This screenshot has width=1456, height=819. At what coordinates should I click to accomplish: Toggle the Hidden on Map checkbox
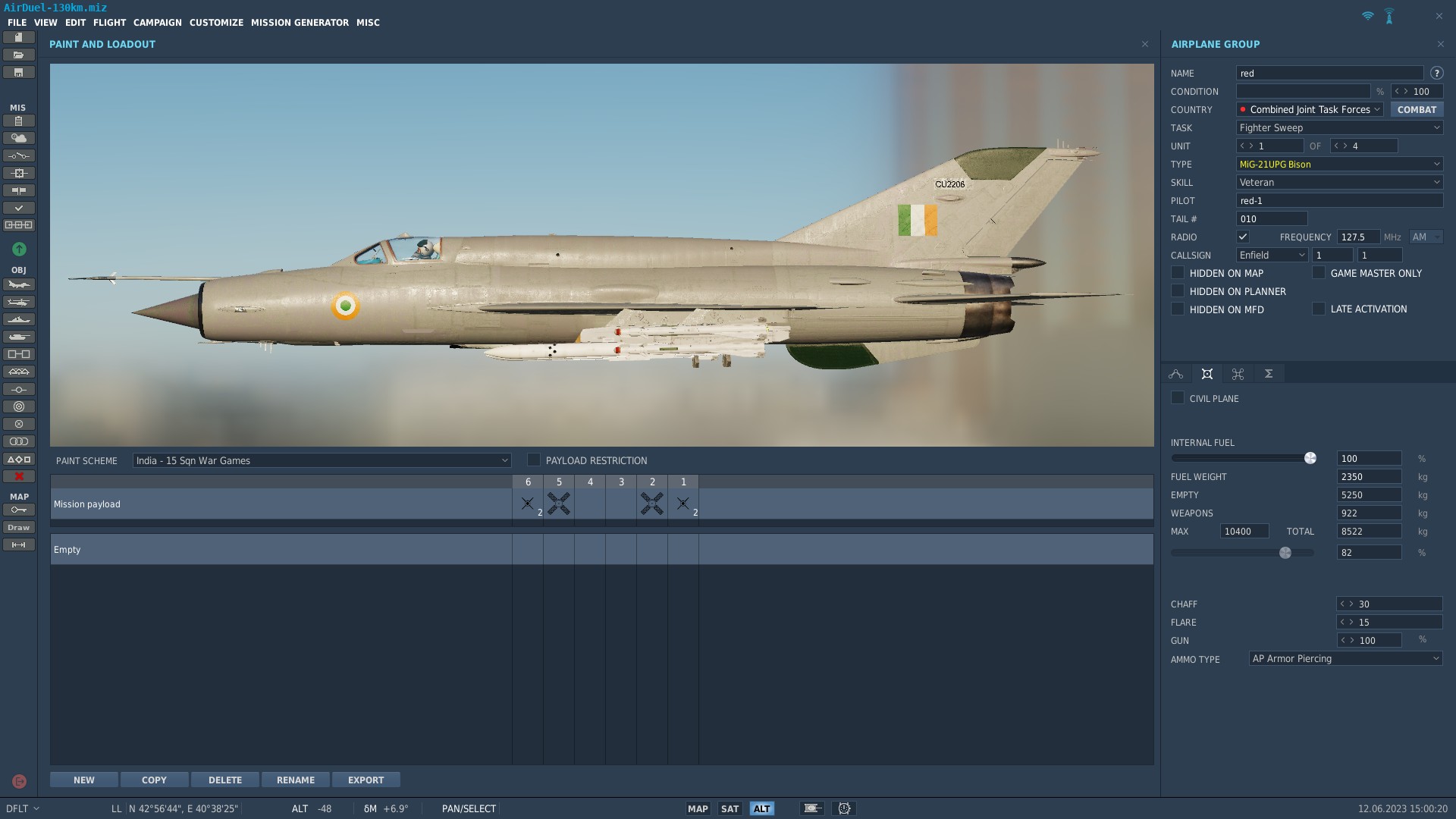pos(1178,273)
